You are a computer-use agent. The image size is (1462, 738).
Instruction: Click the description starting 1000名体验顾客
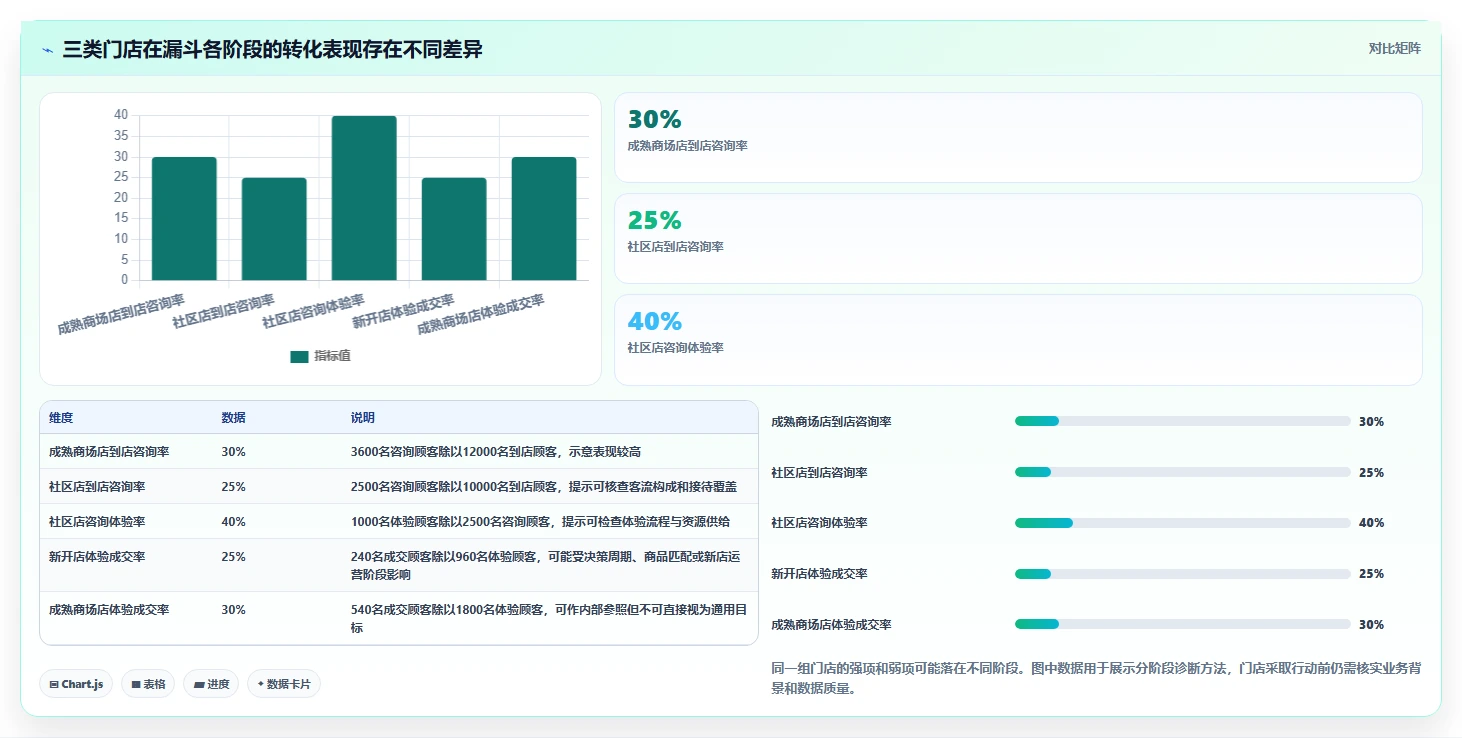(541, 522)
